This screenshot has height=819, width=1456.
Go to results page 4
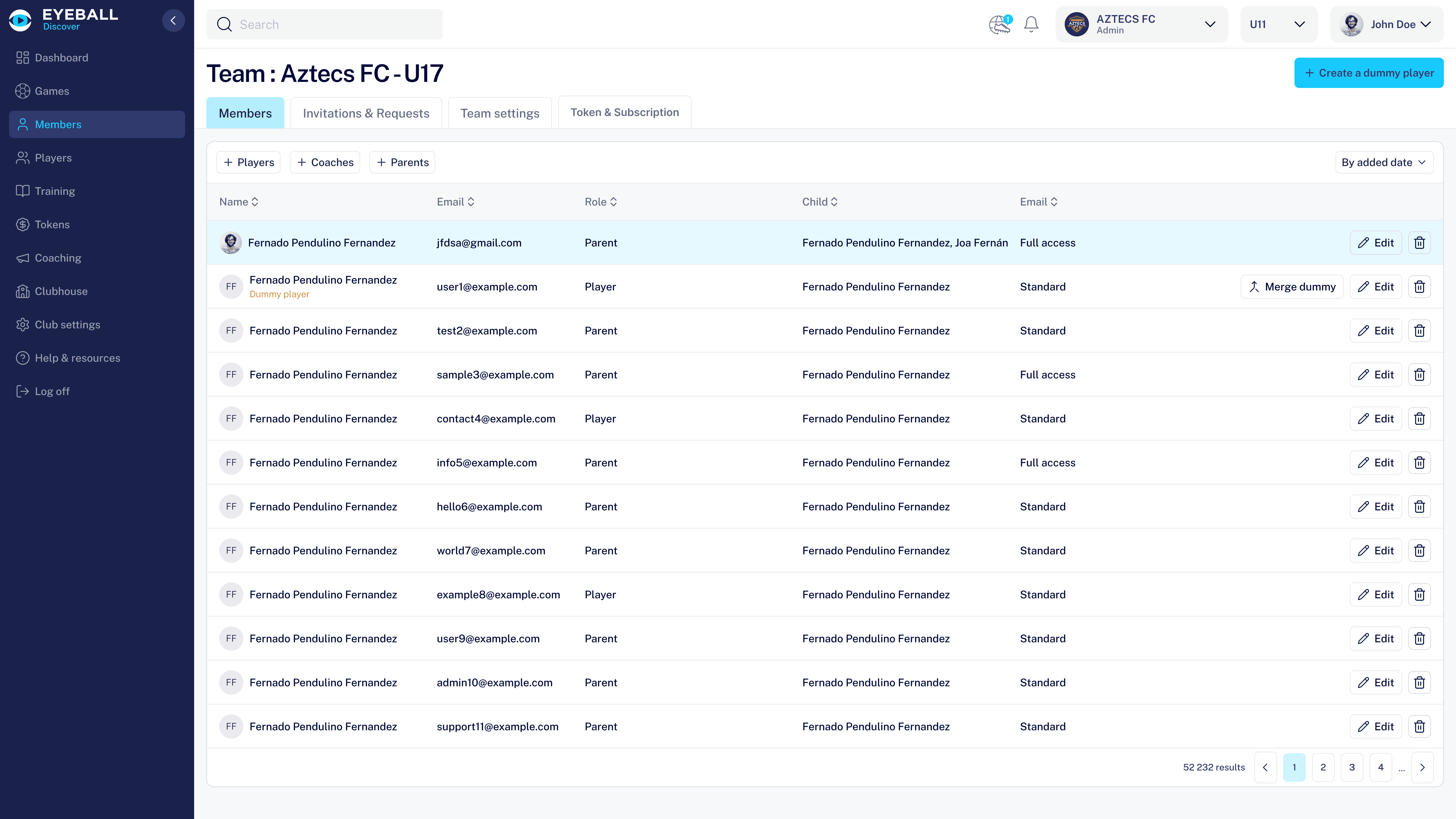(x=1381, y=768)
